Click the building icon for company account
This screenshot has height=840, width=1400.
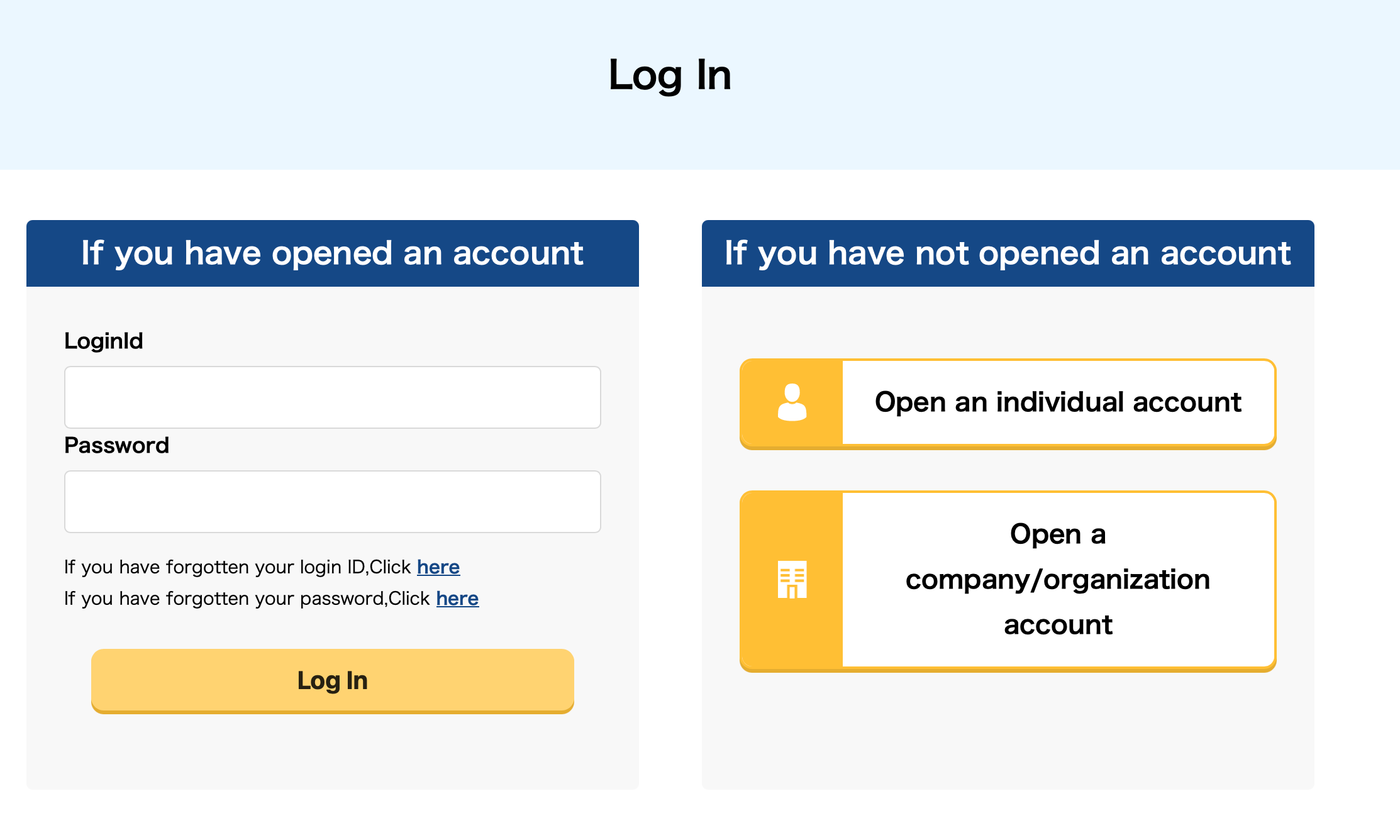tap(792, 579)
